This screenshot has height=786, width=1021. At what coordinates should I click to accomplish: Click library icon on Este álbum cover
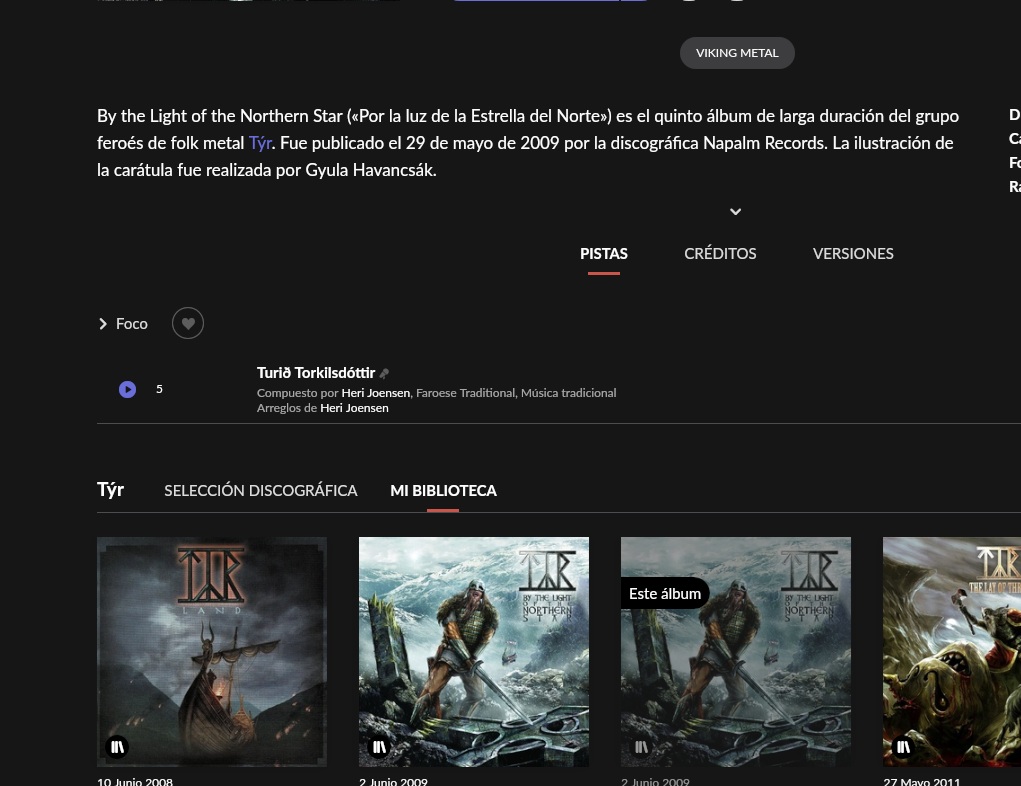(641, 747)
